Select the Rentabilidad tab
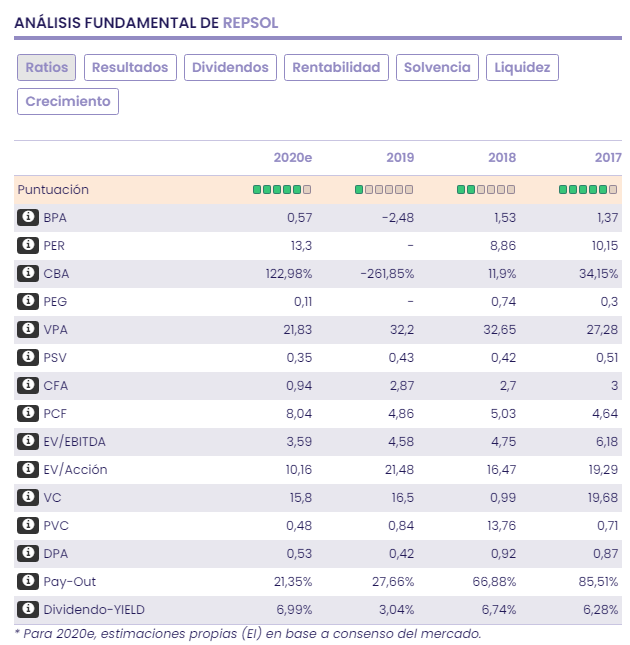 tap(337, 67)
